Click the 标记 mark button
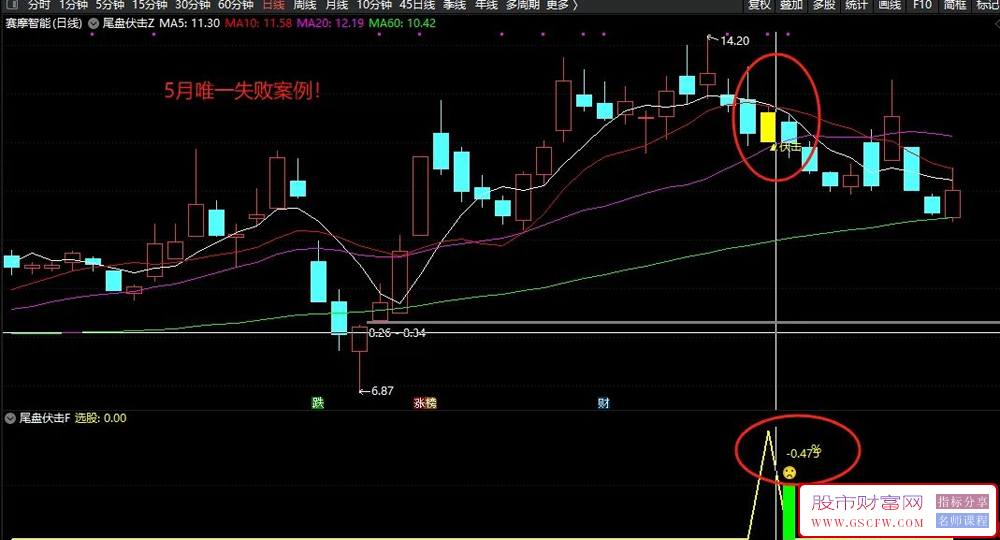This screenshot has height=540, width=1000. pyautogui.click(x=988, y=4)
